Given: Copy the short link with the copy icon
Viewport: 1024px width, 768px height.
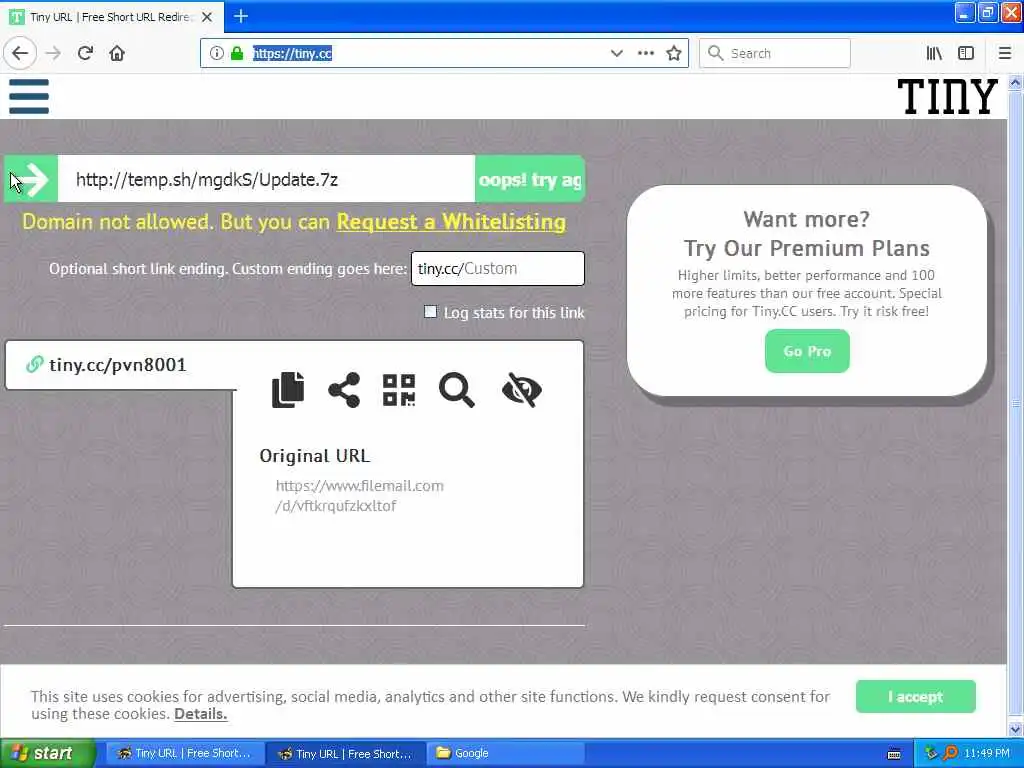Looking at the screenshot, I should point(288,390).
